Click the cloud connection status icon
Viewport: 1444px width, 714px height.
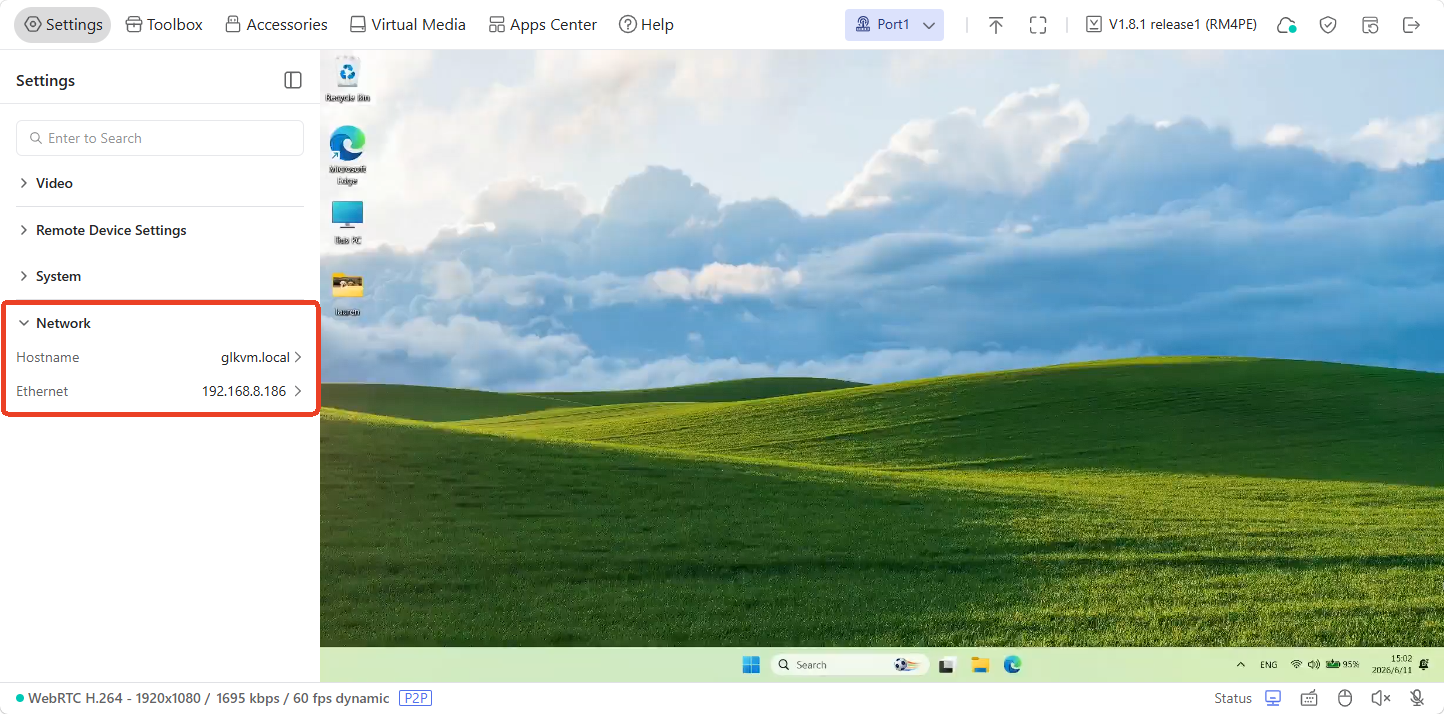click(x=1287, y=25)
